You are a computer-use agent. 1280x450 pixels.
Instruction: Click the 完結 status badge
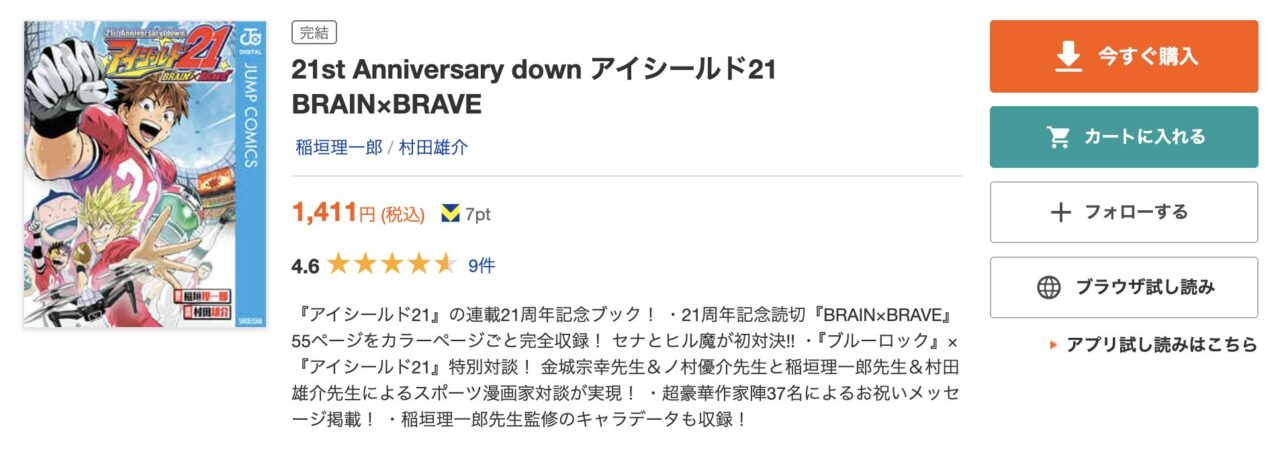tap(314, 33)
